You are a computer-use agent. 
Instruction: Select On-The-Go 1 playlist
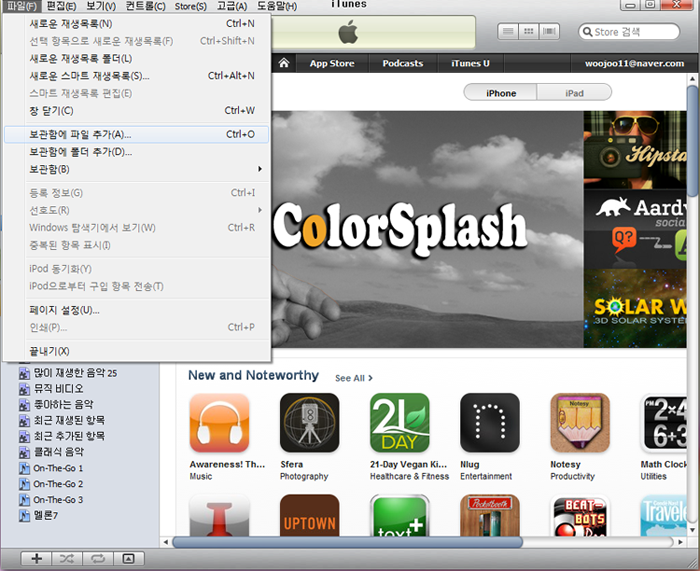click(x=58, y=468)
